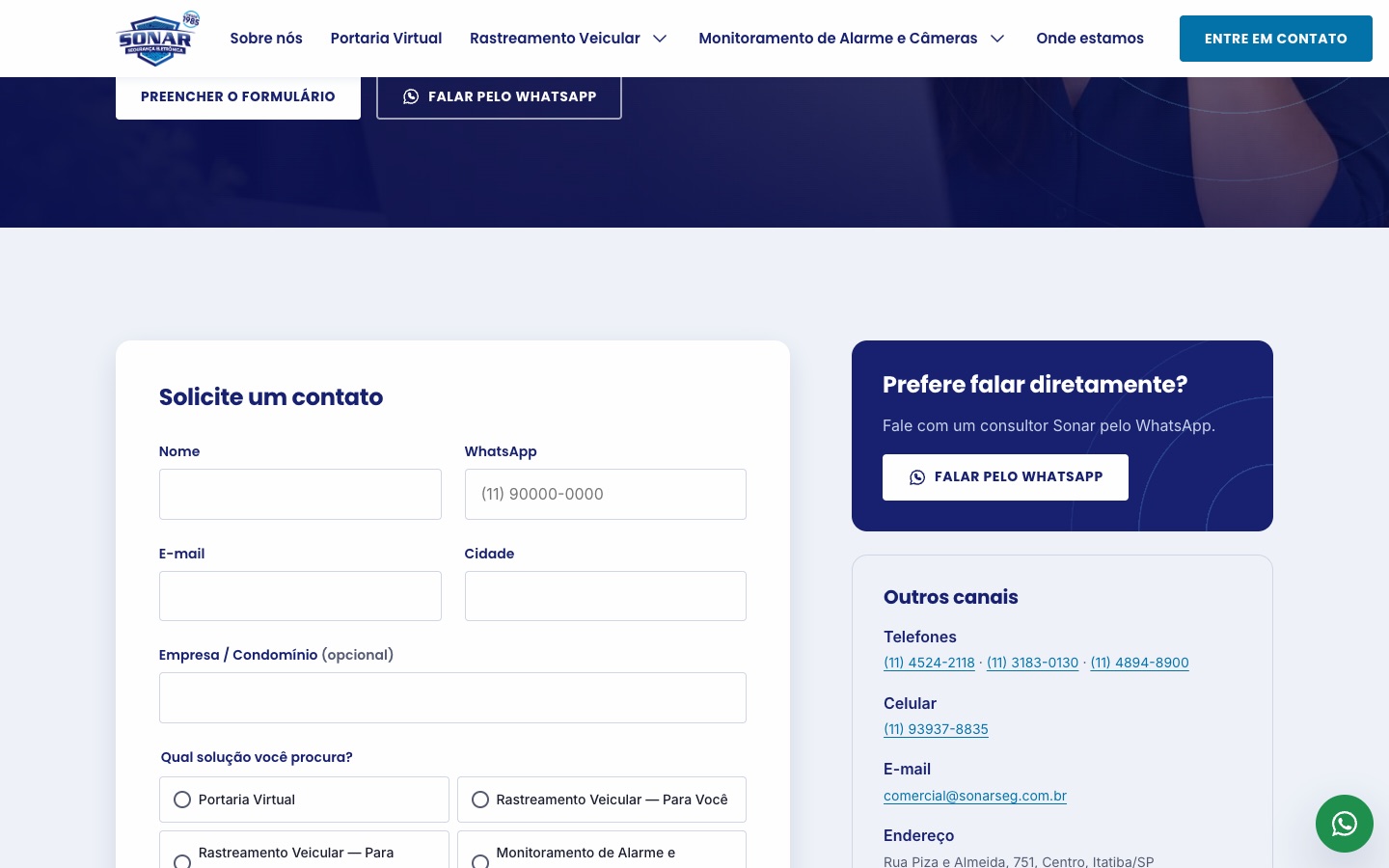Expand the Monitoramento de Alarme e Câmeras chevron
This screenshot has height=868, width=1389.
pos(997,39)
